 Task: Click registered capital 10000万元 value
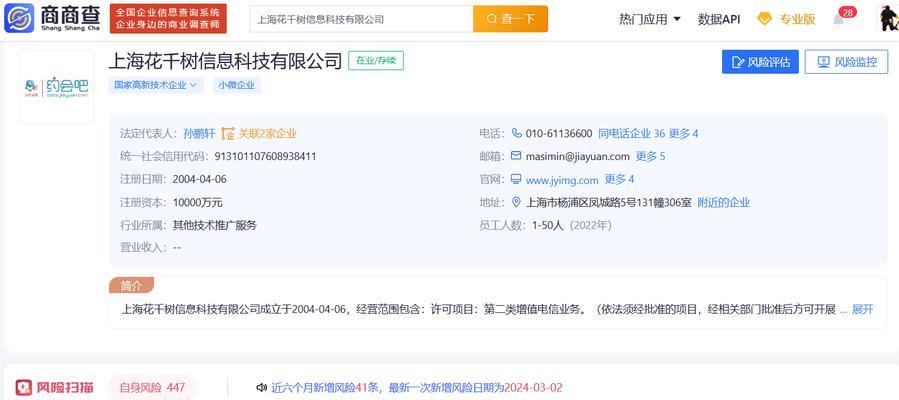tap(198, 202)
